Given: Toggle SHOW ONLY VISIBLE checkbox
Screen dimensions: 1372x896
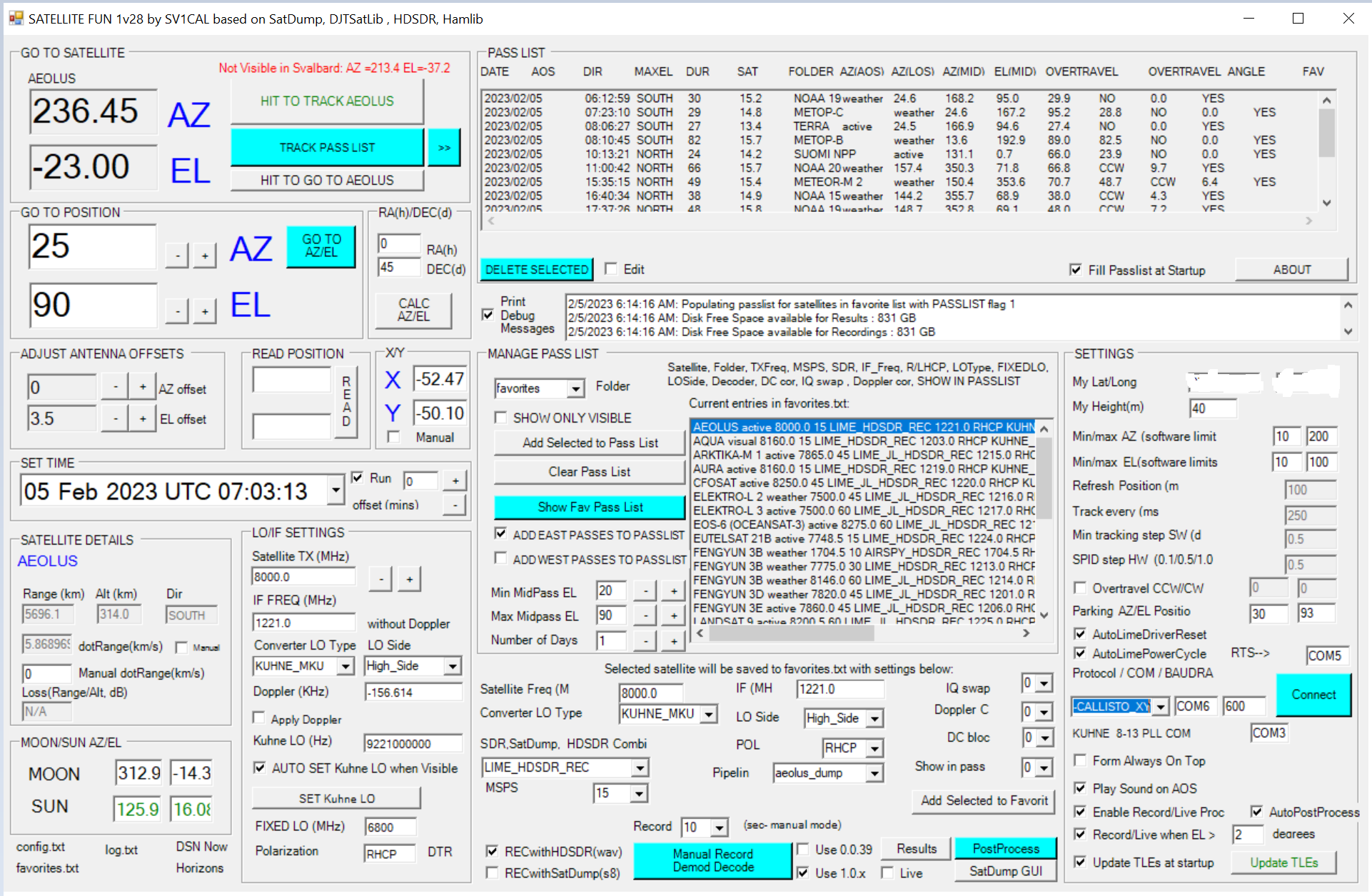Looking at the screenshot, I should click(501, 418).
